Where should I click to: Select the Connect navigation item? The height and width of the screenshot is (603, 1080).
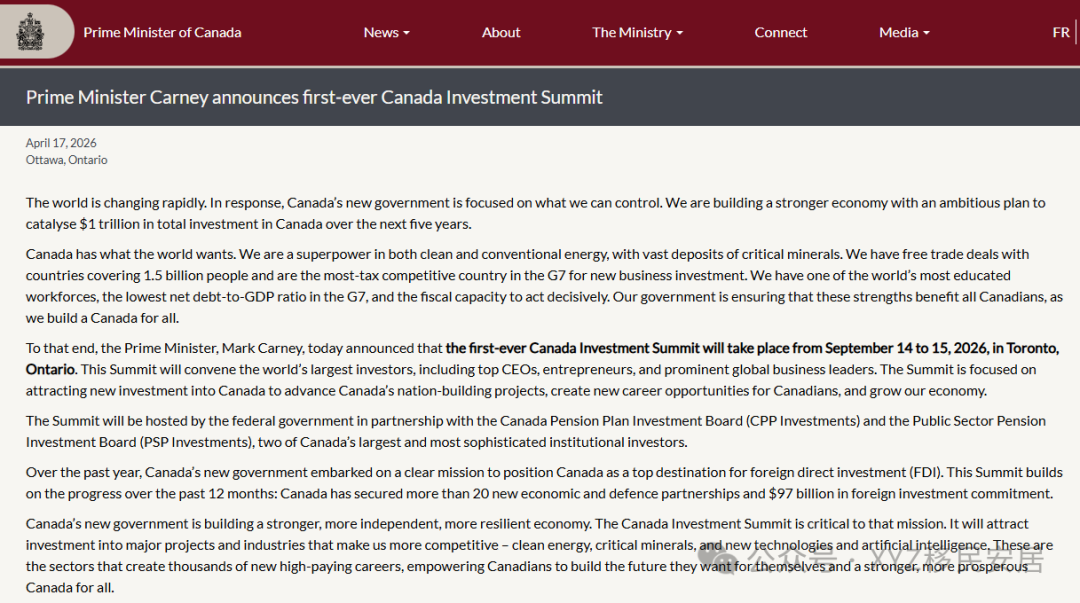click(781, 32)
